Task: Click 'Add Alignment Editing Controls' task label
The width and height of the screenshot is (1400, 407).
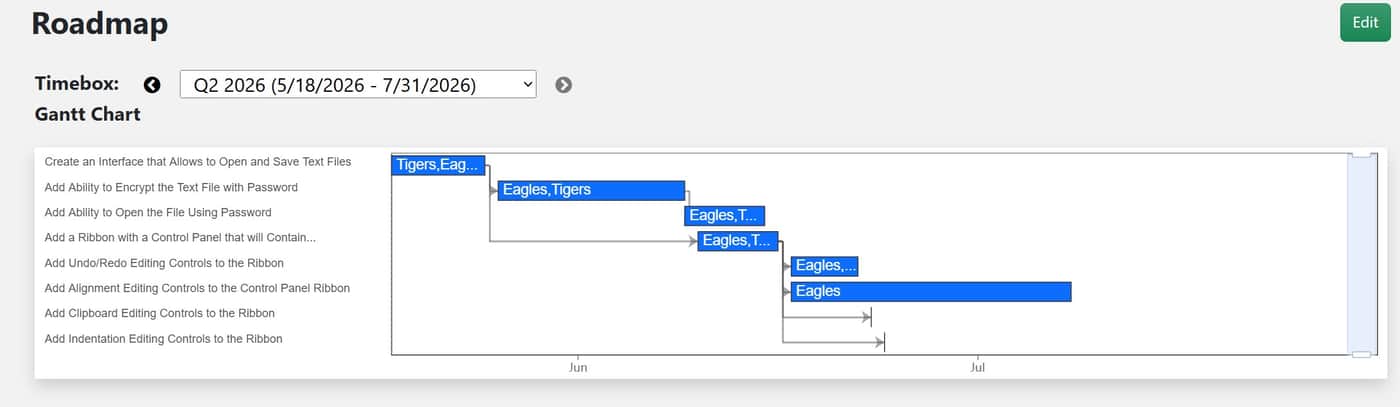Action: [198, 288]
